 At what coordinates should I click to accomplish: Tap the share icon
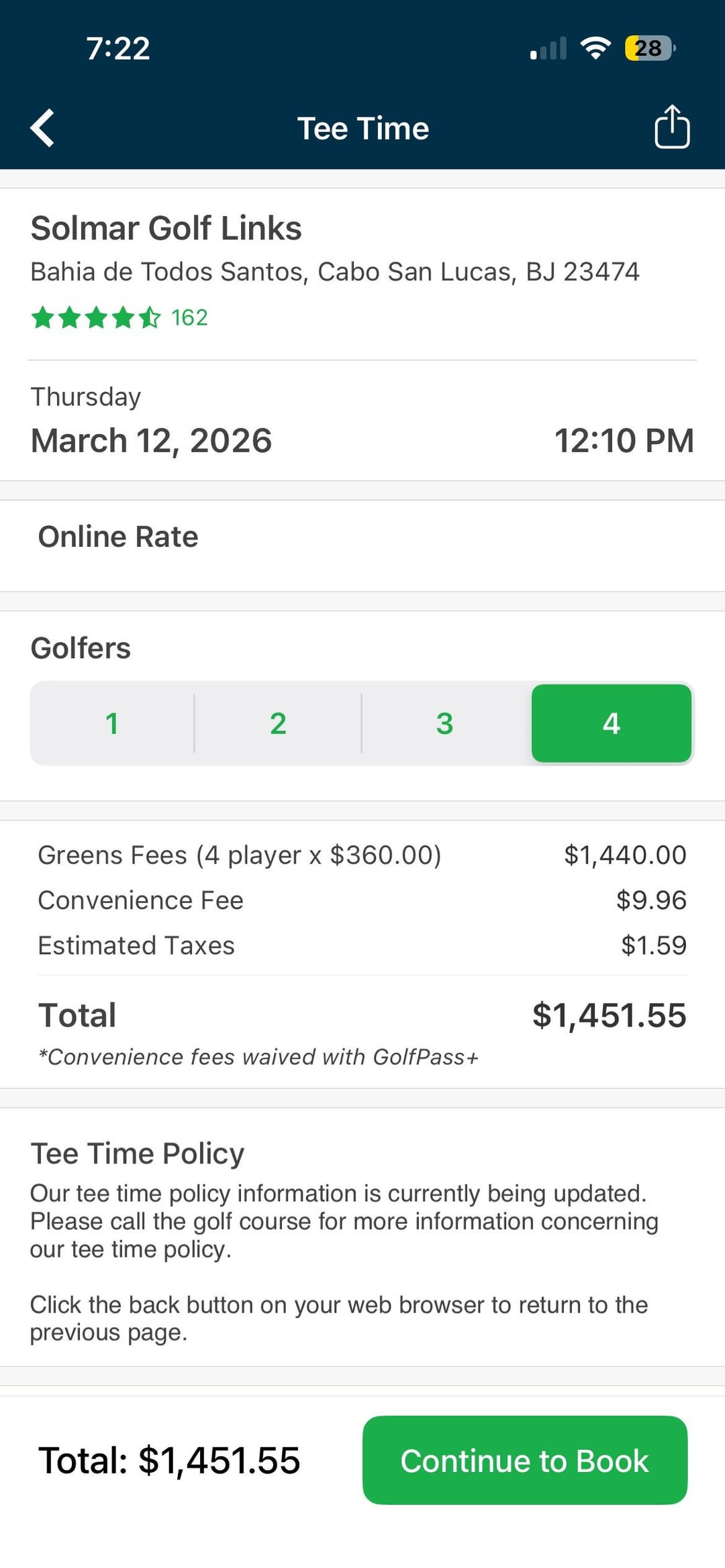(672, 127)
